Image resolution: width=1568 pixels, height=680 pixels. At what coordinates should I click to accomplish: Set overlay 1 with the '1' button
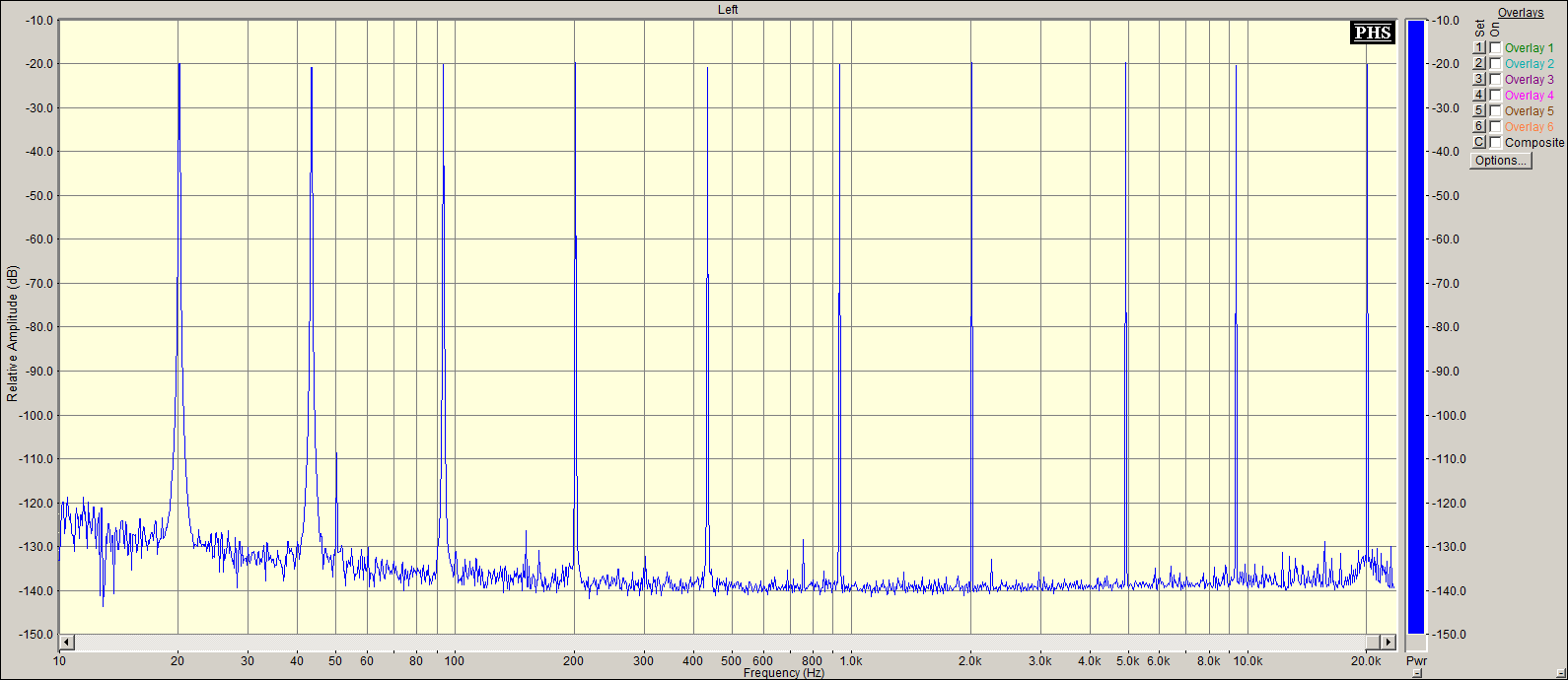1478,48
